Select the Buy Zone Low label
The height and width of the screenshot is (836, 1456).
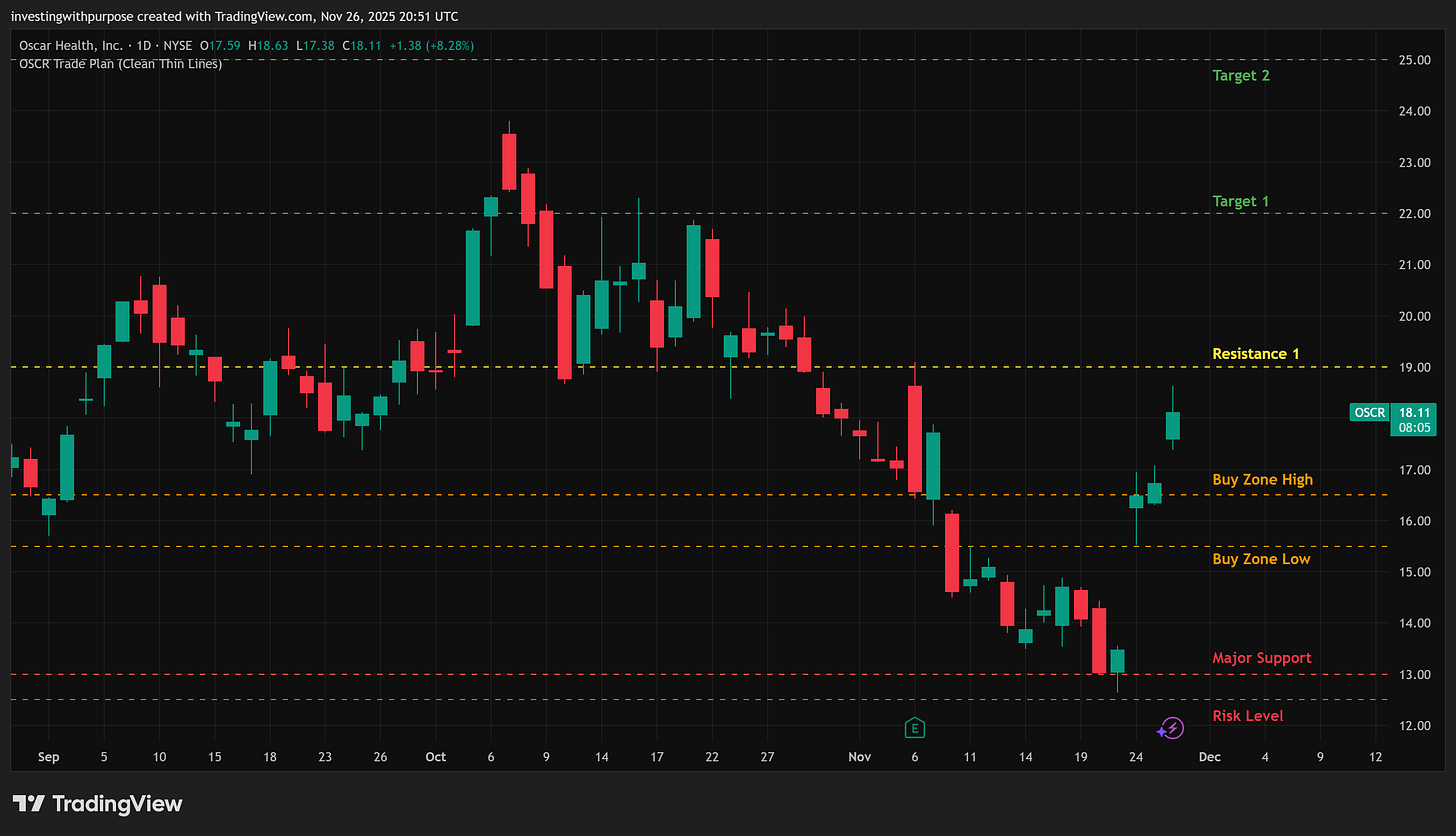point(1261,559)
